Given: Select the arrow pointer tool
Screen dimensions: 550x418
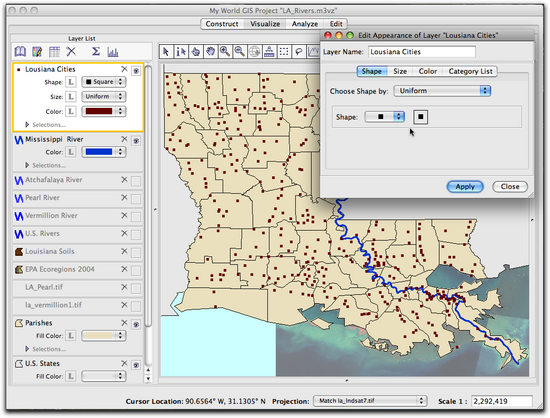Looking at the screenshot, I should (x=166, y=52).
